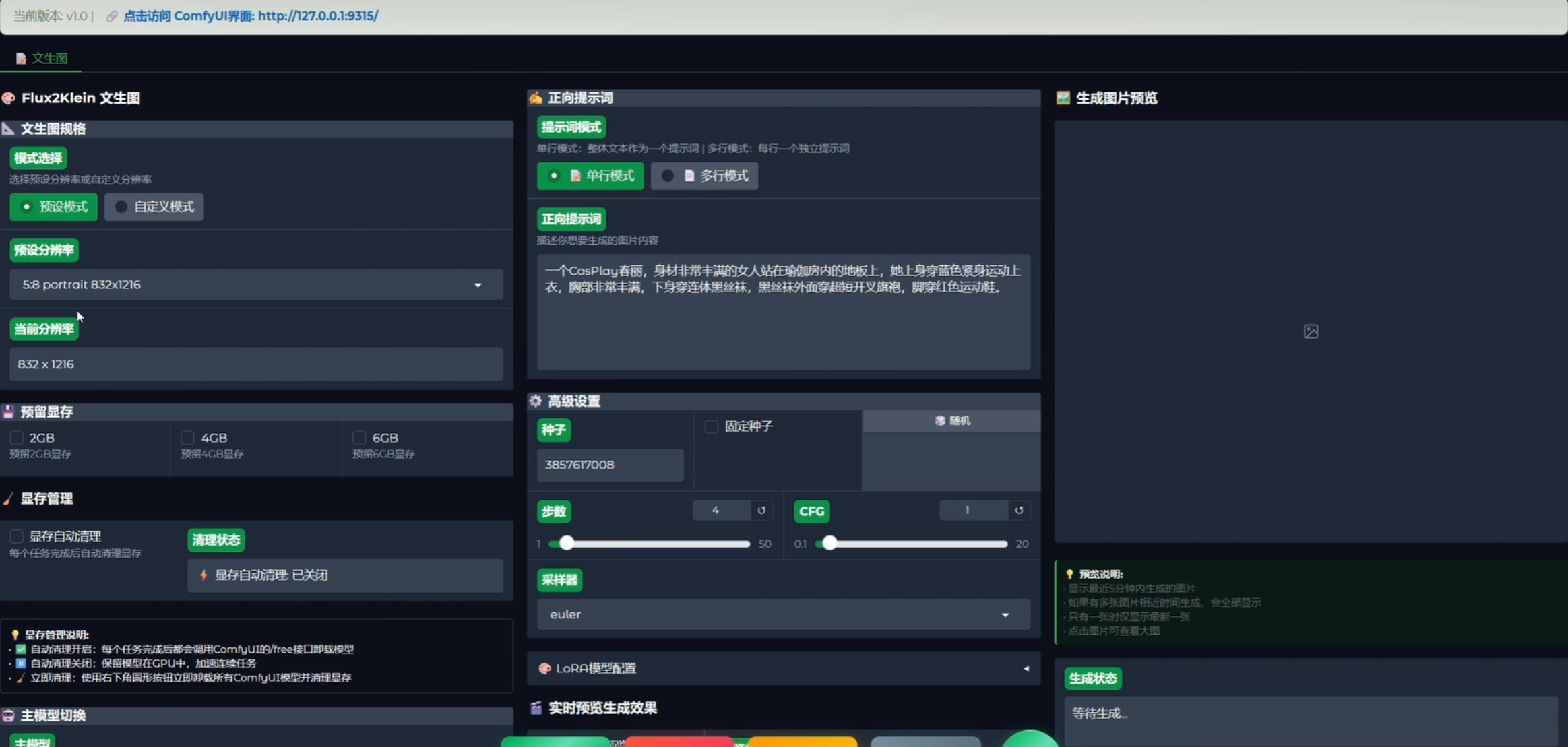Expand the LoRA模型配置 section
The height and width of the screenshot is (747, 1568).
click(784, 668)
